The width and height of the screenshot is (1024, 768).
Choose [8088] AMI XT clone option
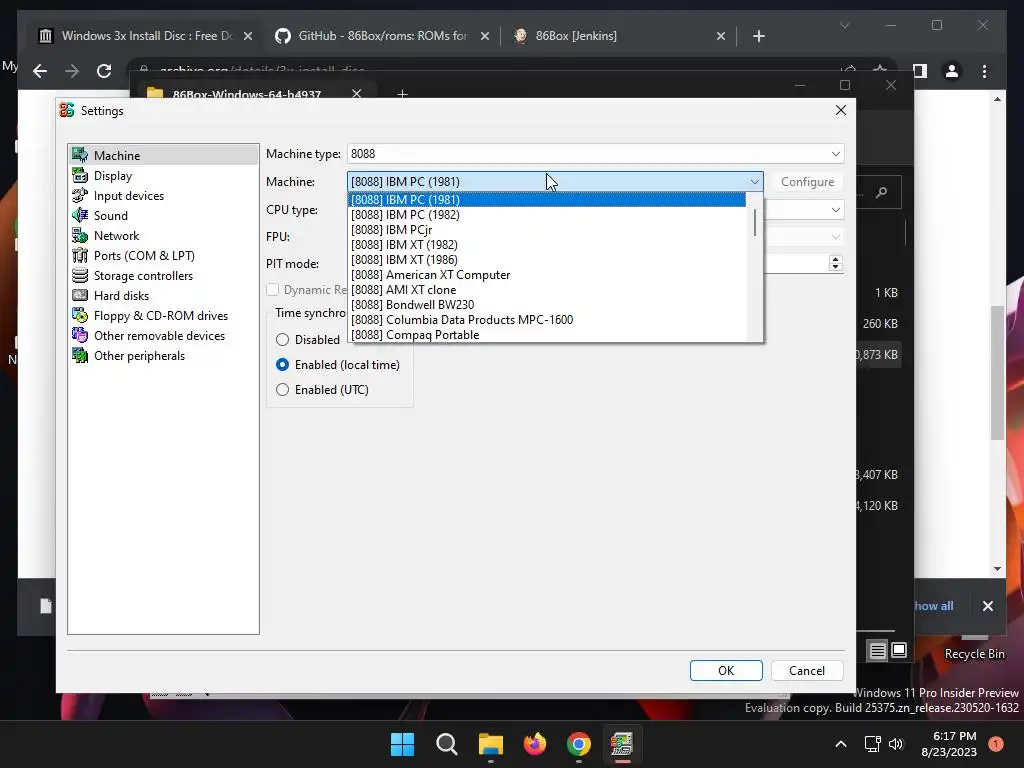(547, 290)
